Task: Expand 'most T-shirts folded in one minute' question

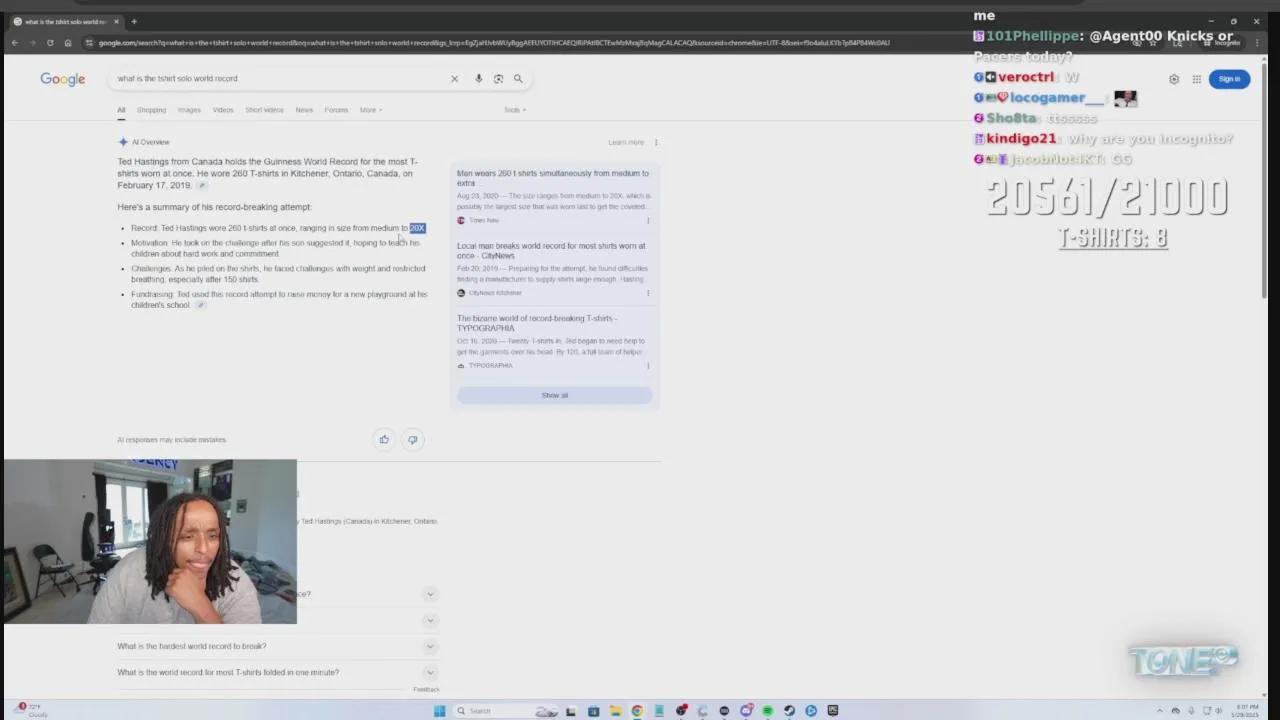Action: tap(430, 672)
